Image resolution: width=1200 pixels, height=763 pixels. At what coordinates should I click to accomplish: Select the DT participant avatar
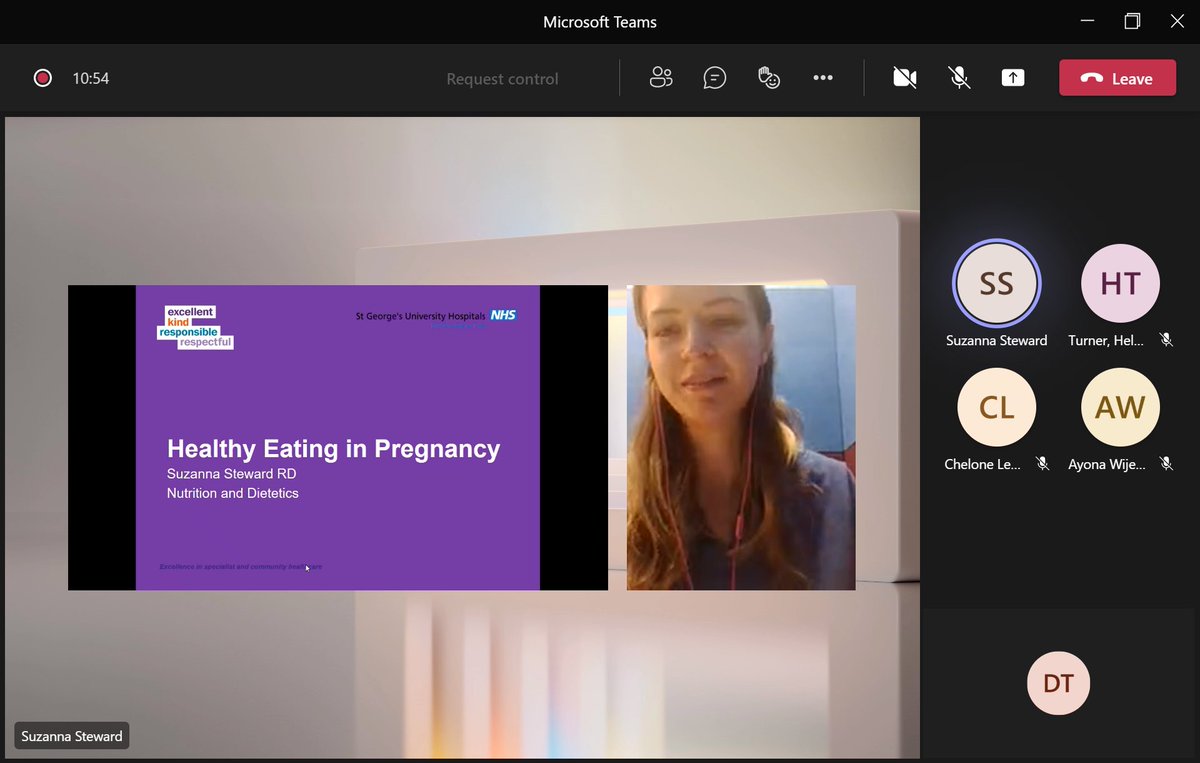[1058, 684]
